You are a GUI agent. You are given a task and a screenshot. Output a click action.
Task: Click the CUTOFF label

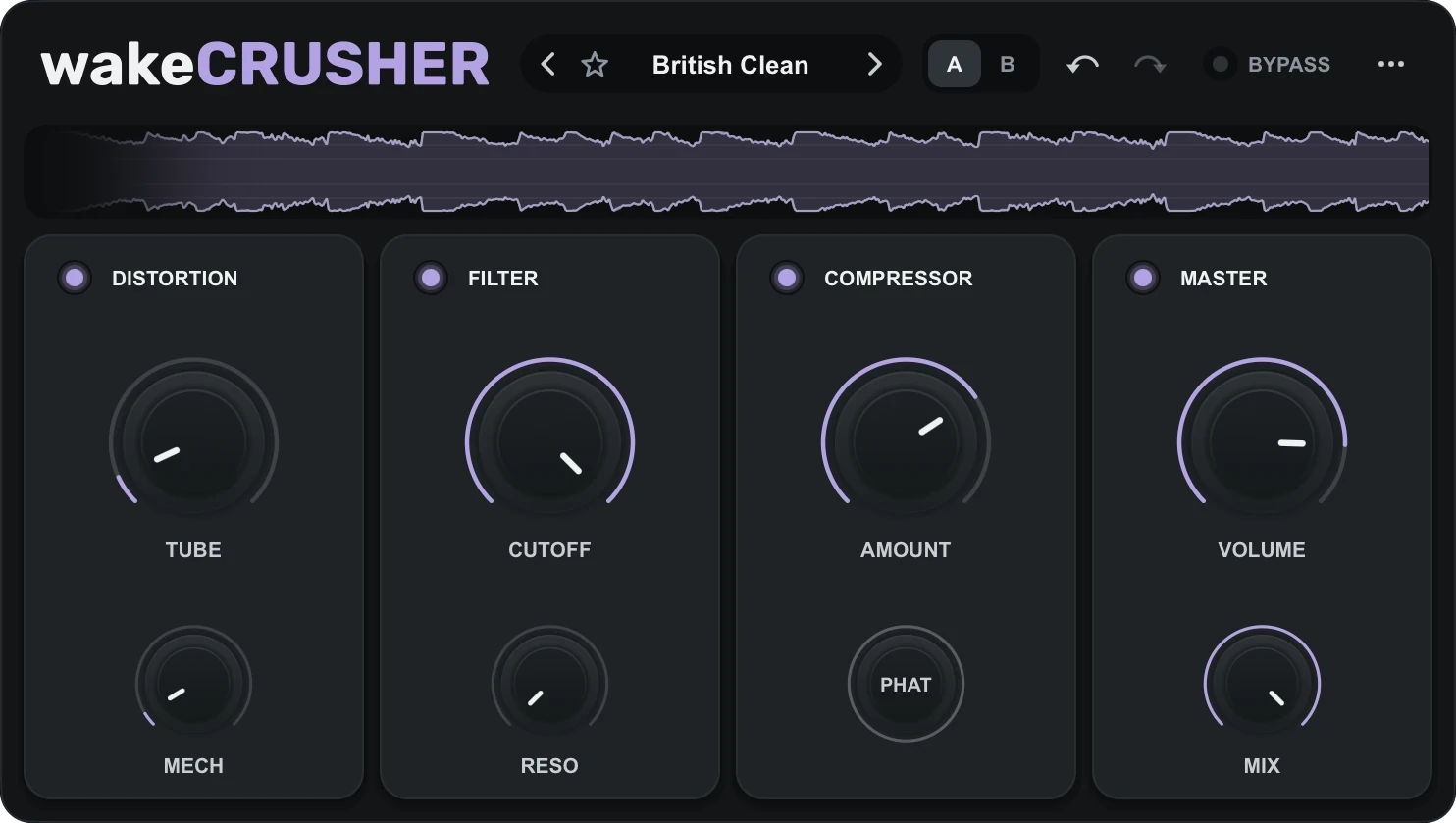click(549, 550)
